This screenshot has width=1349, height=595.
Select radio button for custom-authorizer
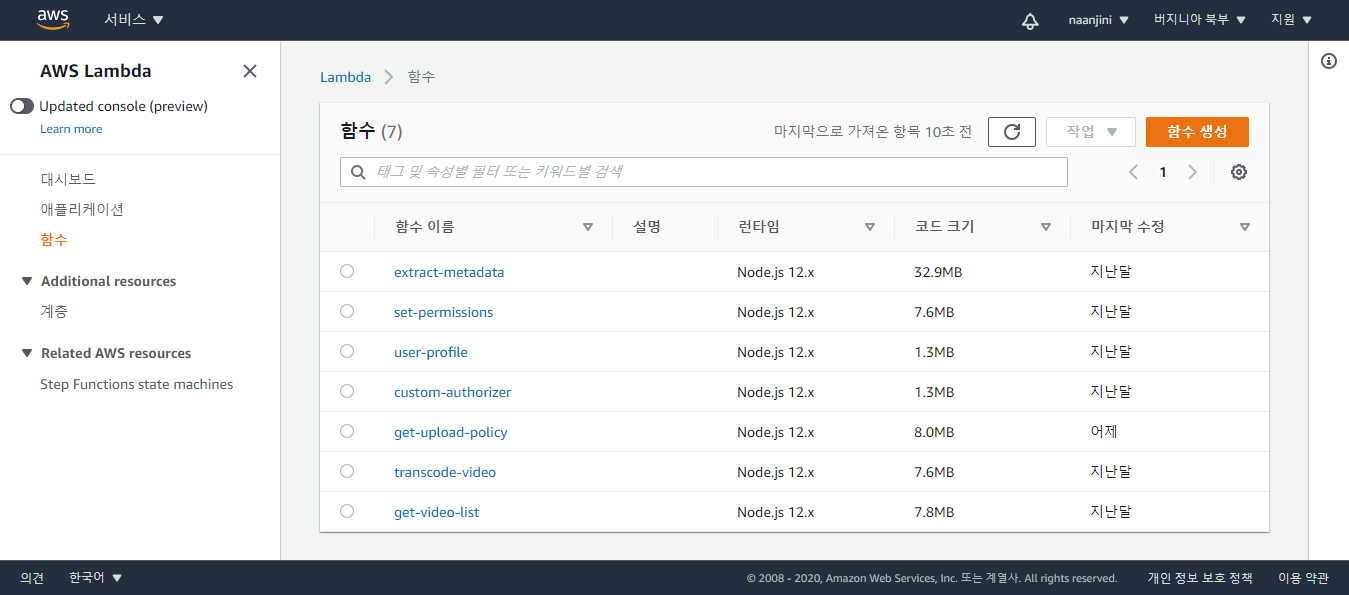(x=347, y=391)
